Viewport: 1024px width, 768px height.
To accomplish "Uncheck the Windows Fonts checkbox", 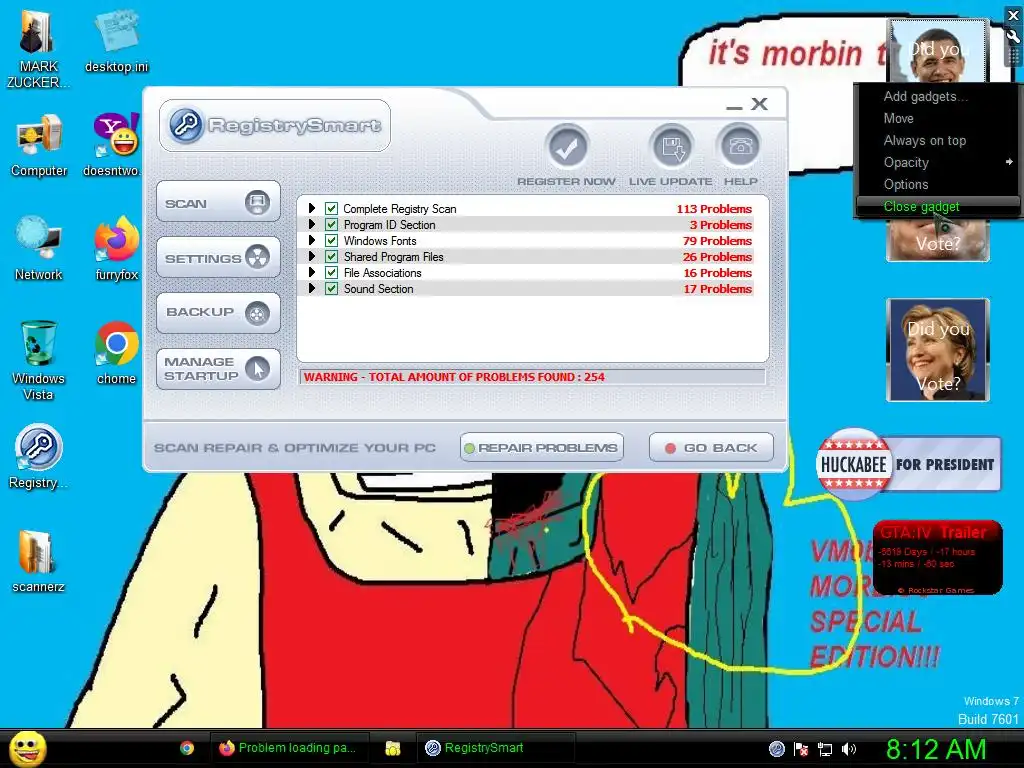I will click(331, 241).
